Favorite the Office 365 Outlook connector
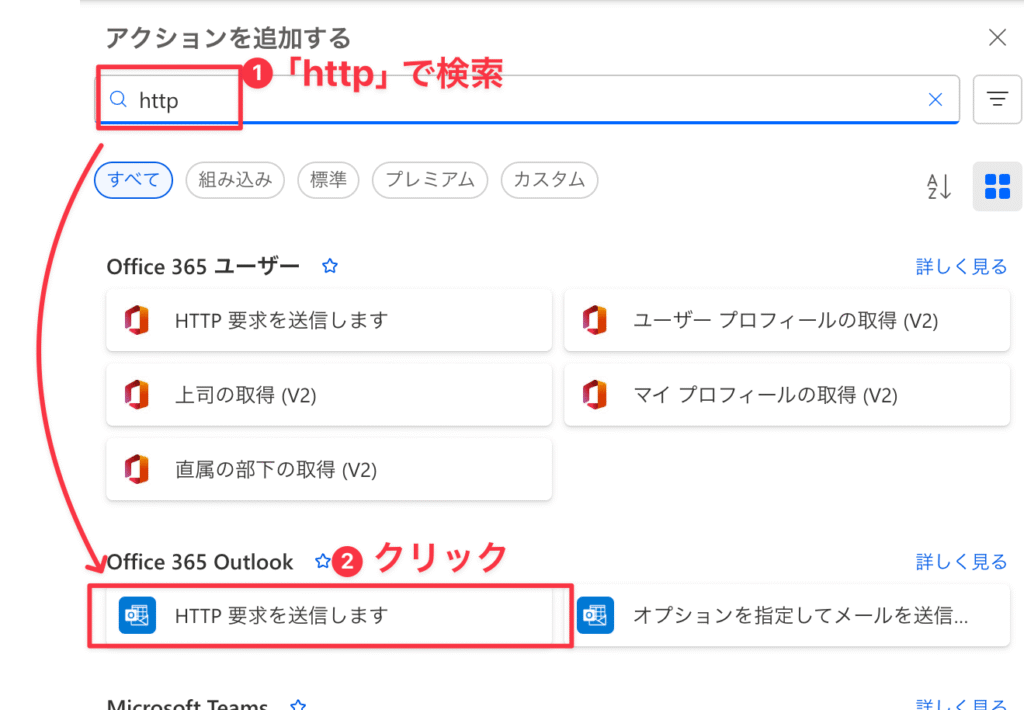Image resolution: width=1024 pixels, height=710 pixels. pyautogui.click(x=322, y=562)
